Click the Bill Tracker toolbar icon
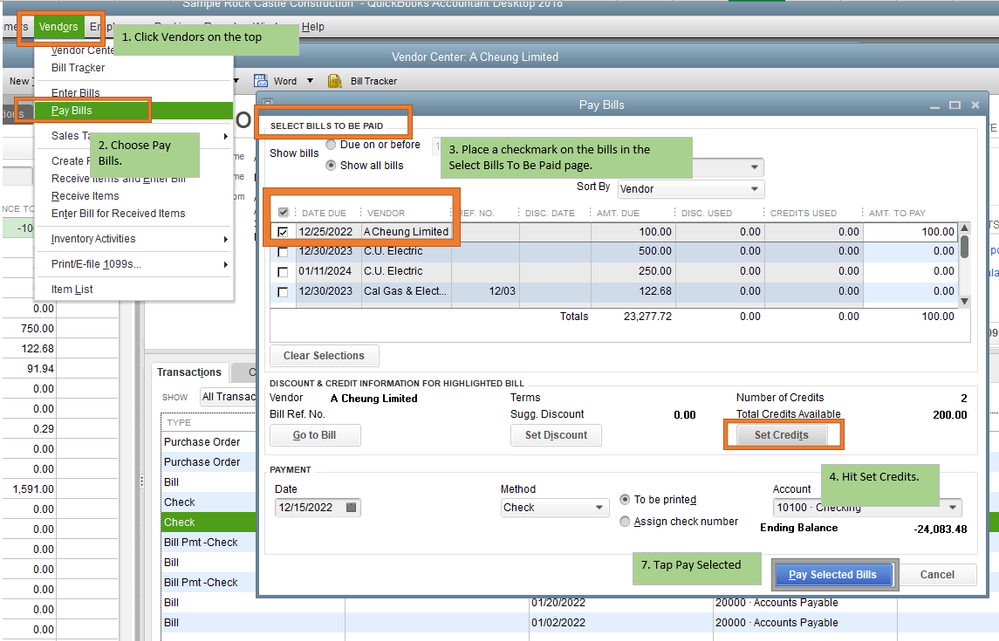The width and height of the screenshot is (999, 641). pyautogui.click(x=333, y=81)
